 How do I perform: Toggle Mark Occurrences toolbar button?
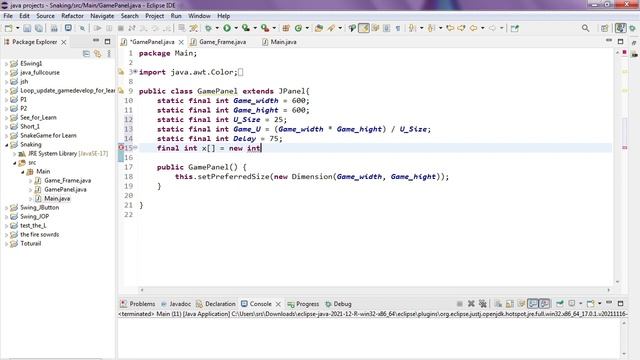[x=364, y=28]
